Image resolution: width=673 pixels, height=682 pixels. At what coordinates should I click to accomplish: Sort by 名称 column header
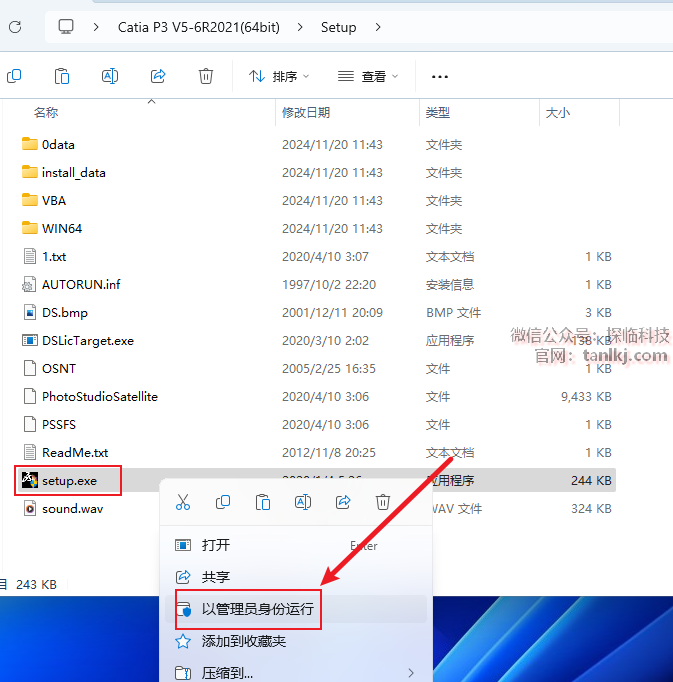(46, 113)
